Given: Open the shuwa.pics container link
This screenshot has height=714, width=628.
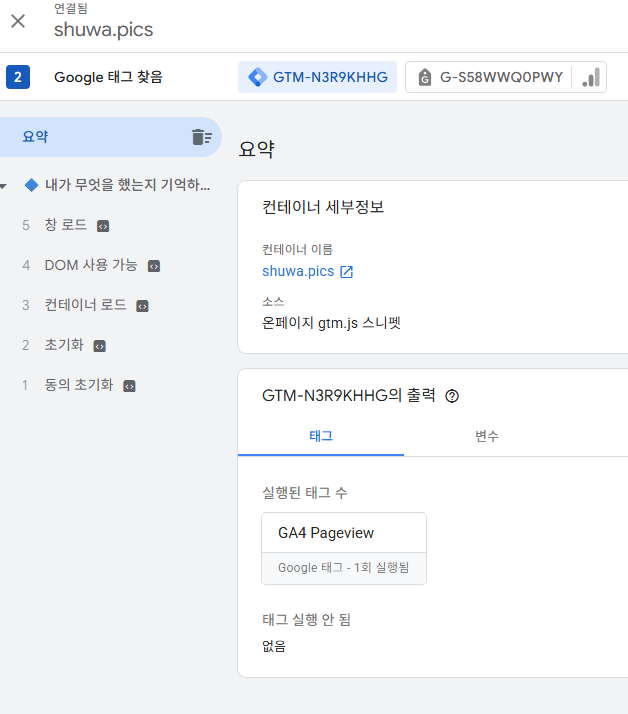Looking at the screenshot, I should point(298,271).
